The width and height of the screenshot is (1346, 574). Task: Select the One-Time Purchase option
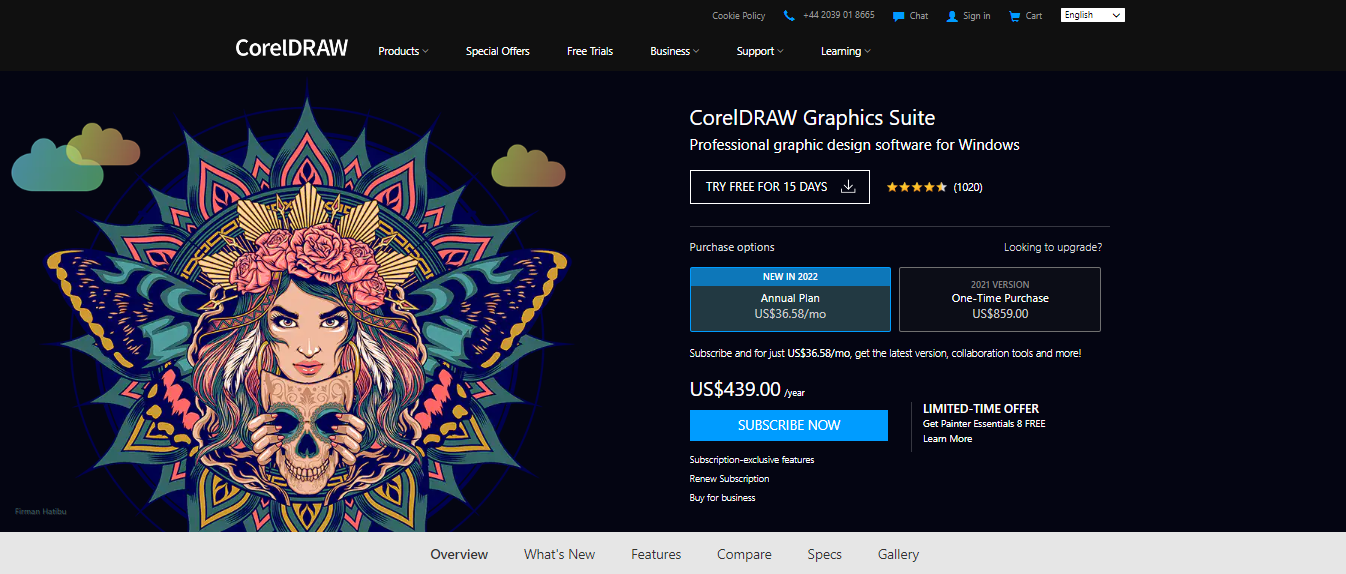pos(1000,299)
